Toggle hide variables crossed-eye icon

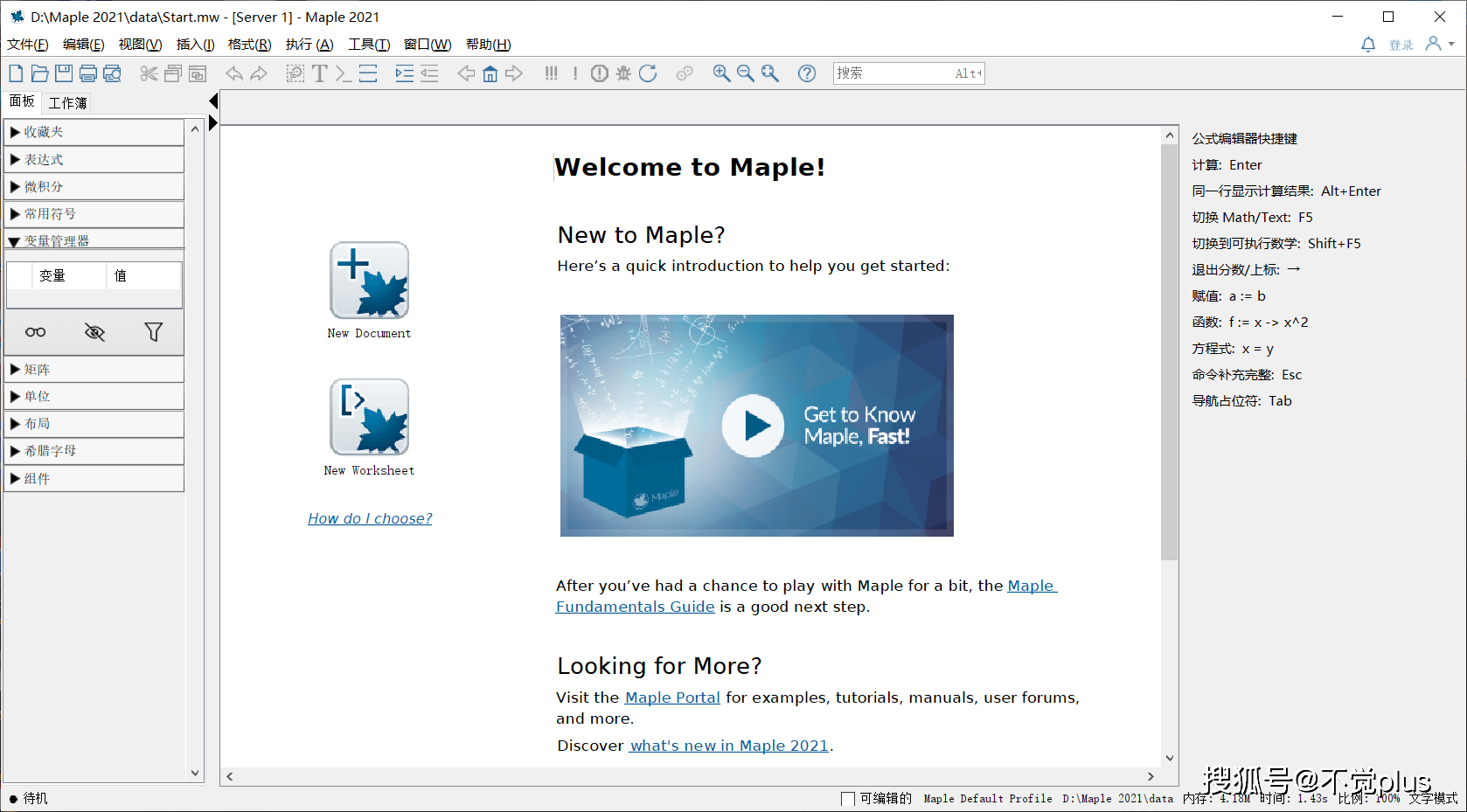coord(94,332)
